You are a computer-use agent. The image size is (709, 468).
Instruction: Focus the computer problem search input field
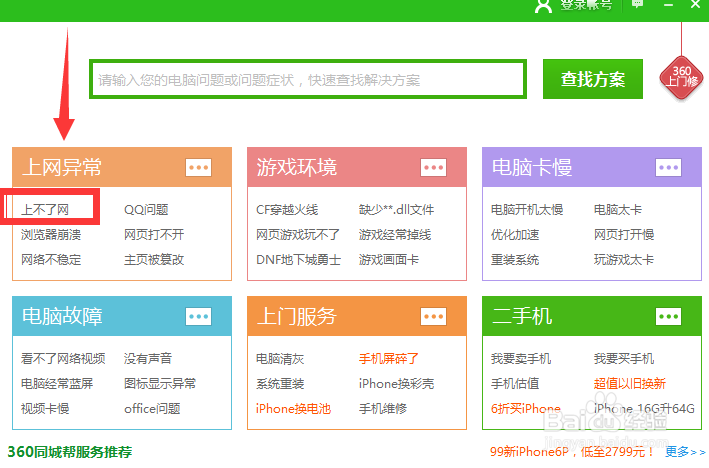tap(308, 80)
